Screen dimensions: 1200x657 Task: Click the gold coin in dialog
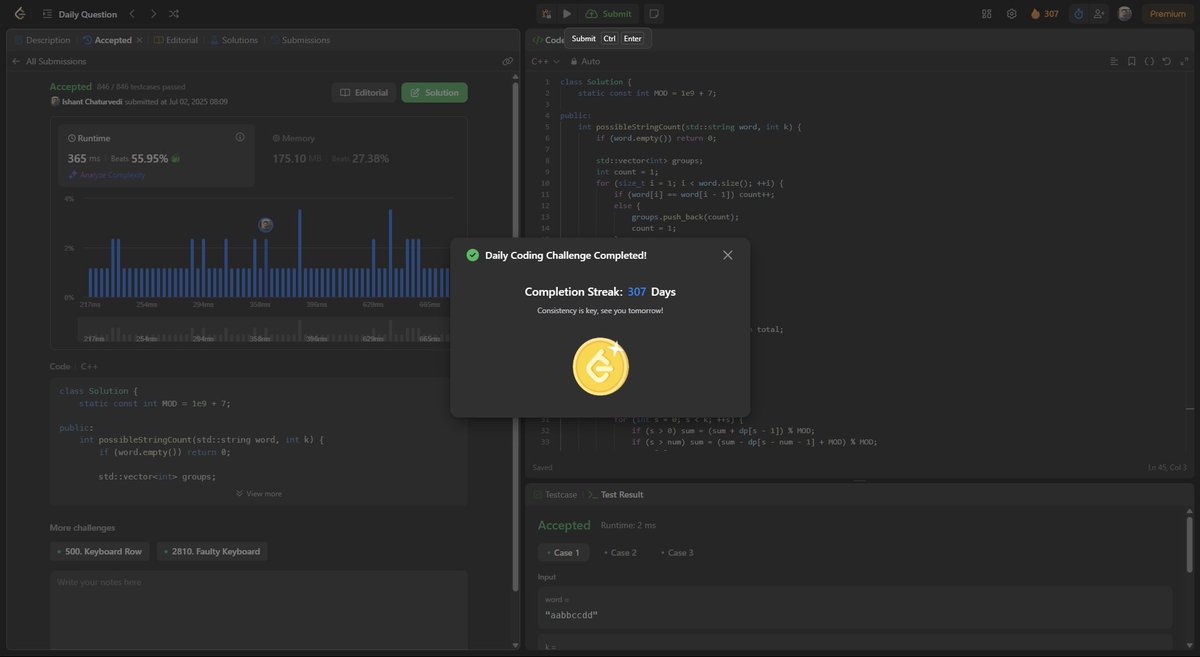pos(600,366)
